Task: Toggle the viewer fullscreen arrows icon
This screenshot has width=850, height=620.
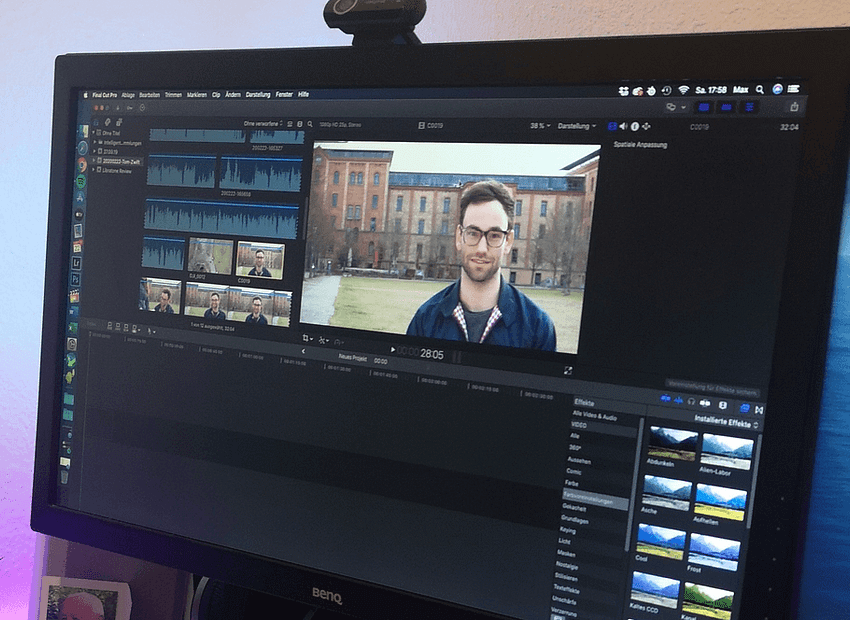Action: coord(568,371)
